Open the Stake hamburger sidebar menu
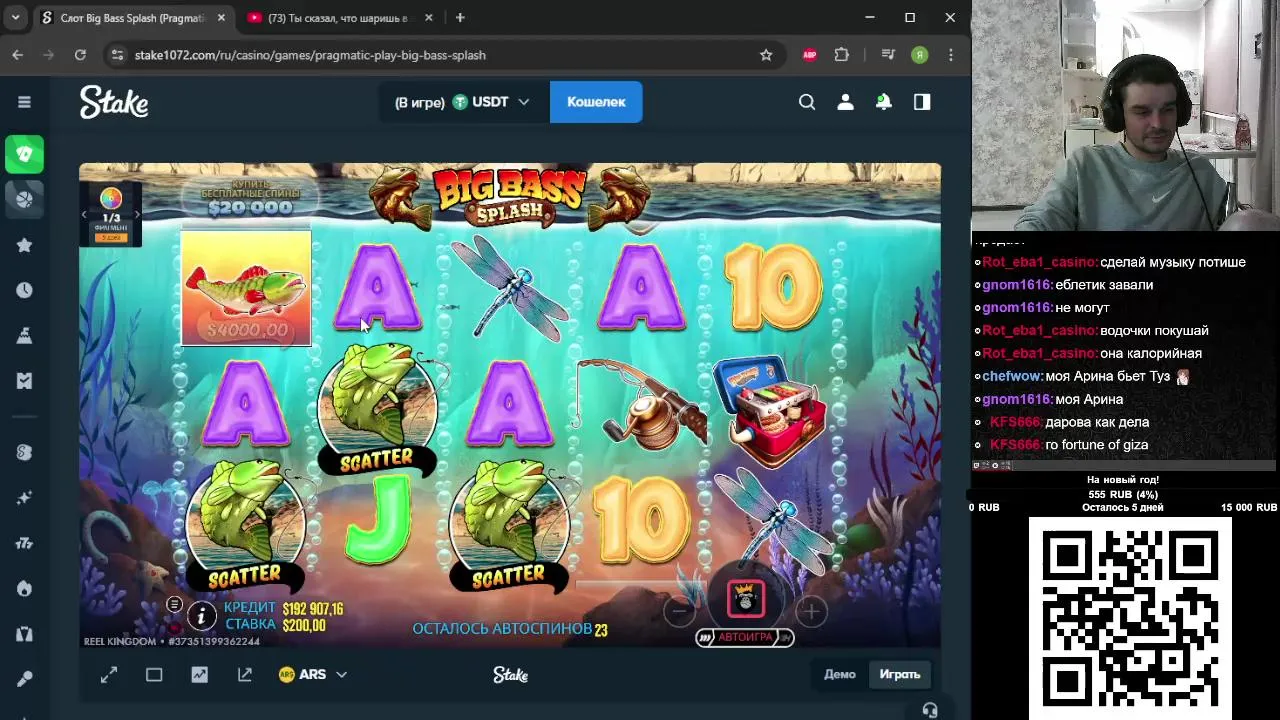The image size is (1280, 720). (x=24, y=101)
